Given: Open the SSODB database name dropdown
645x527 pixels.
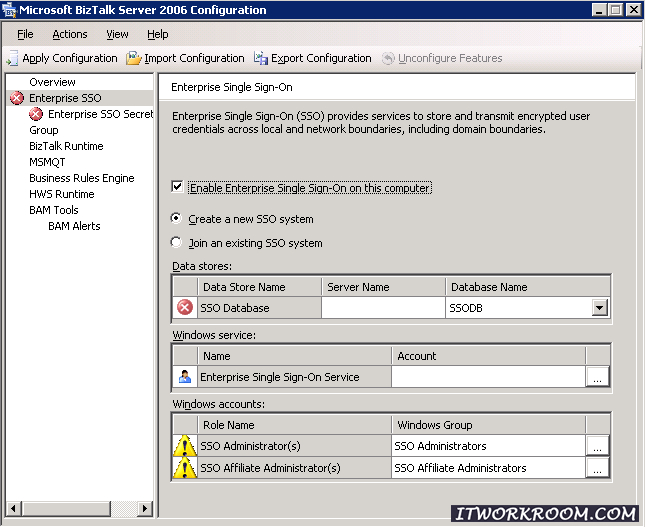Looking at the screenshot, I should 600,307.
